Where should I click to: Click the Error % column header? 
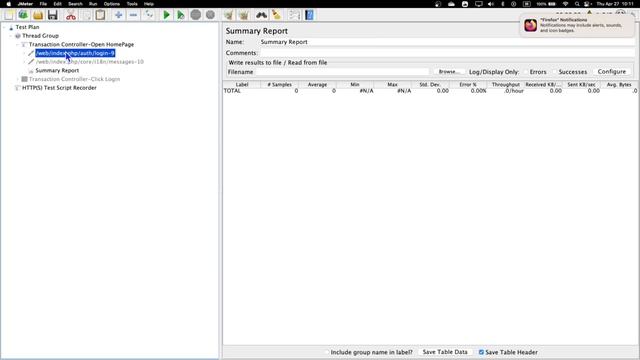468,84
